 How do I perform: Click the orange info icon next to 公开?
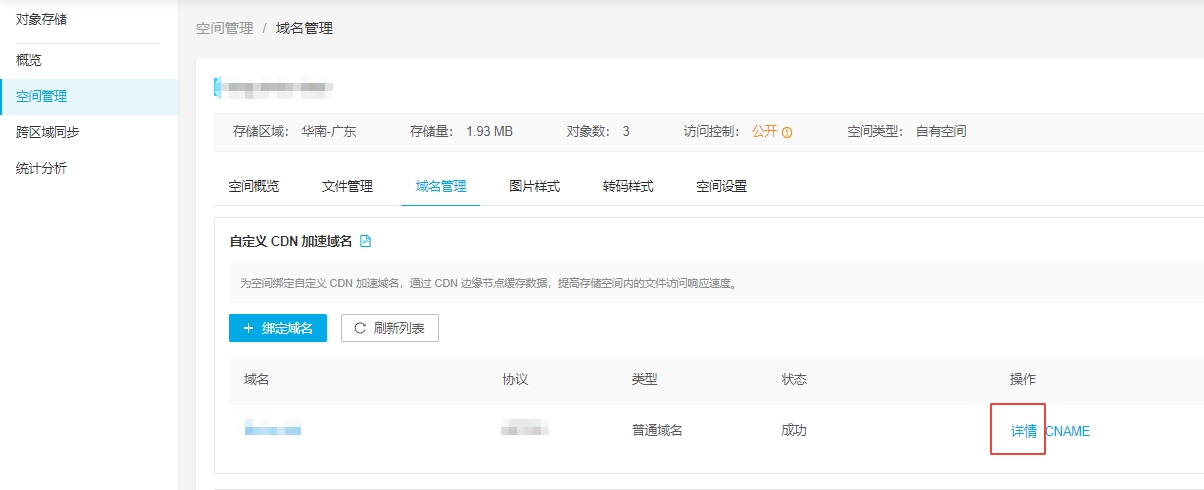[x=787, y=132]
